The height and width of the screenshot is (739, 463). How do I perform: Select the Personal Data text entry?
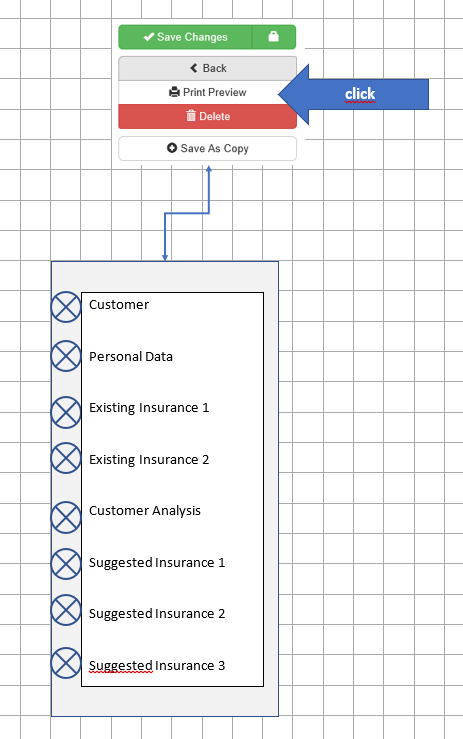coord(131,357)
